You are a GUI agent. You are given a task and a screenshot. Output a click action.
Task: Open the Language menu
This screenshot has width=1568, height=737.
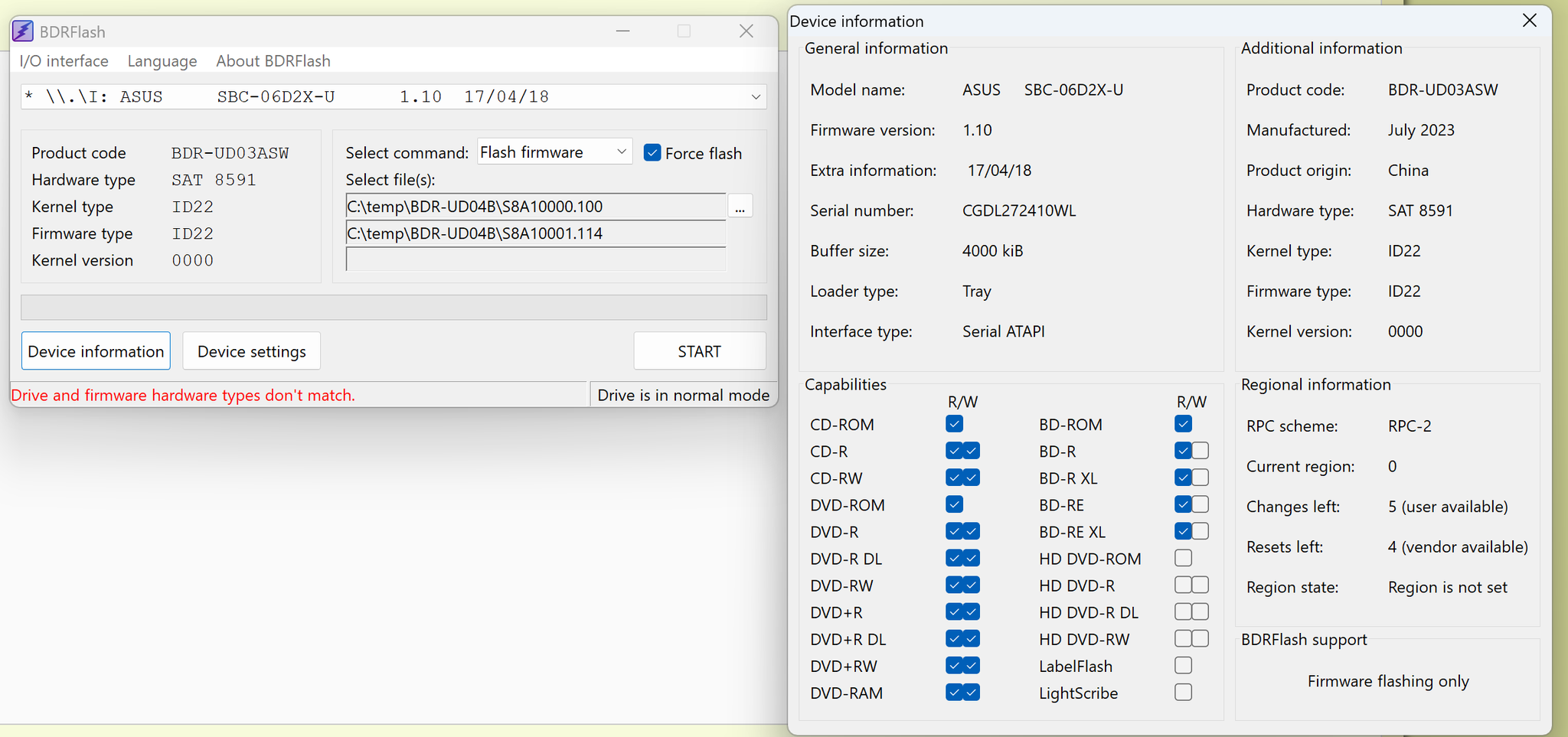point(162,61)
